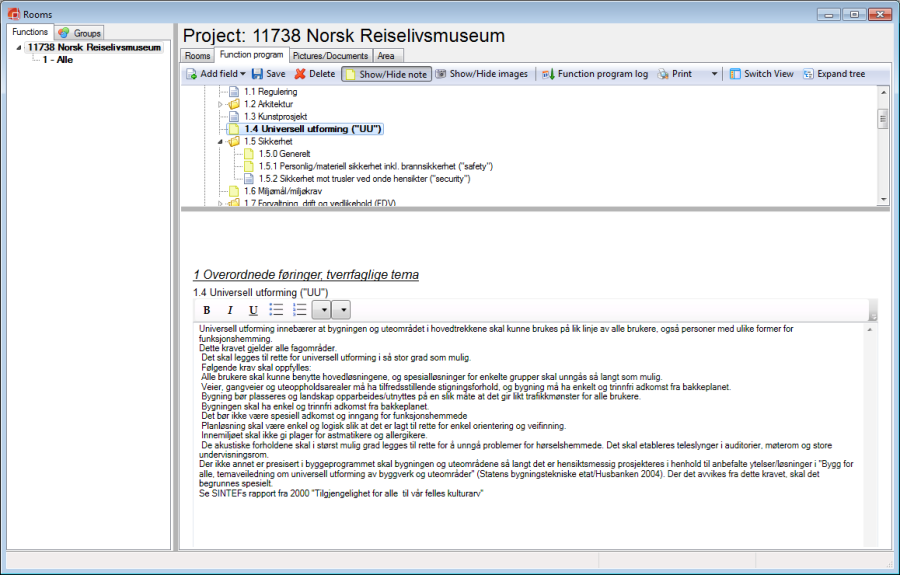This screenshot has width=900, height=575.
Task: Select the Function program tab
Action: click(251, 55)
